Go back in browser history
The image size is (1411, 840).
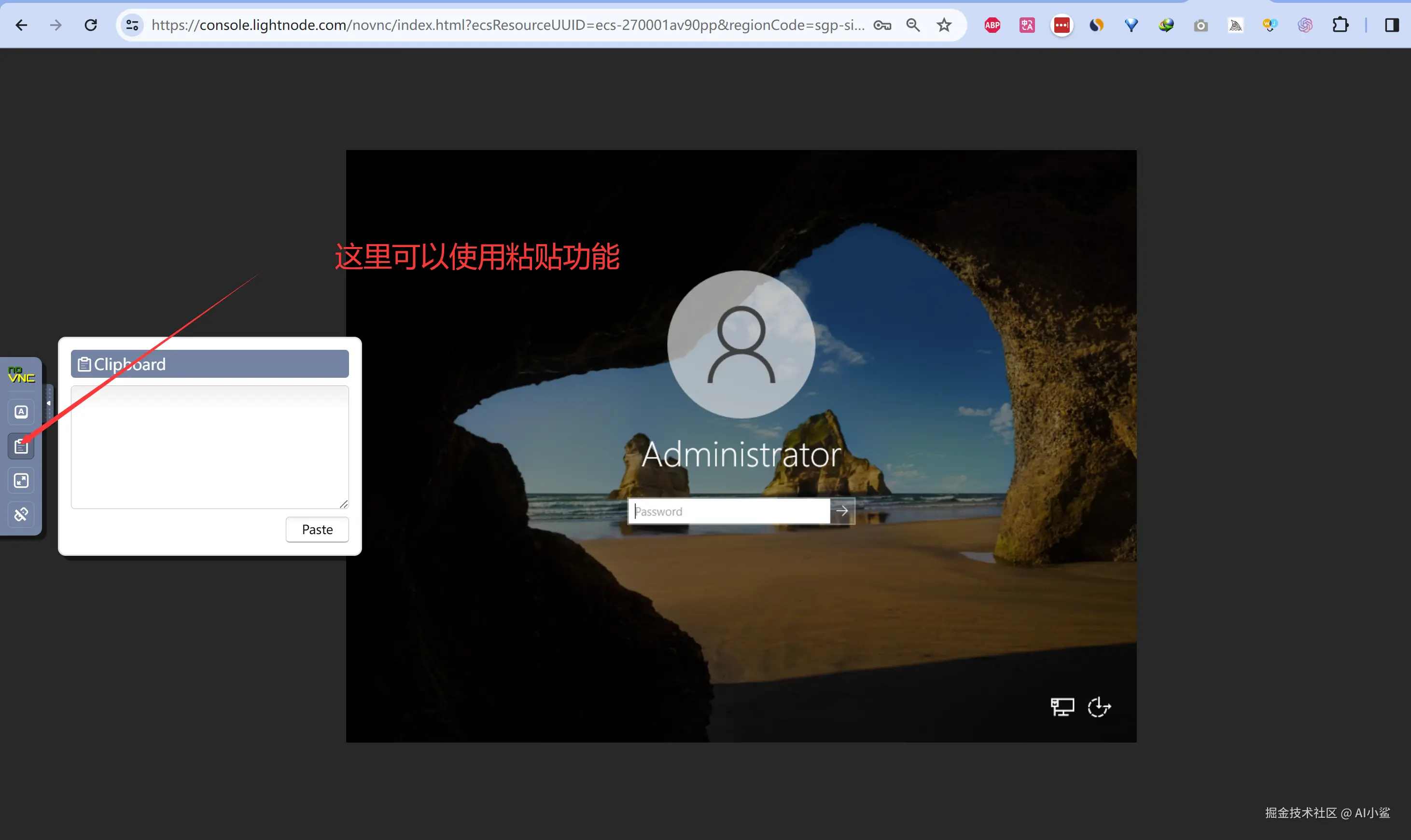(x=21, y=25)
